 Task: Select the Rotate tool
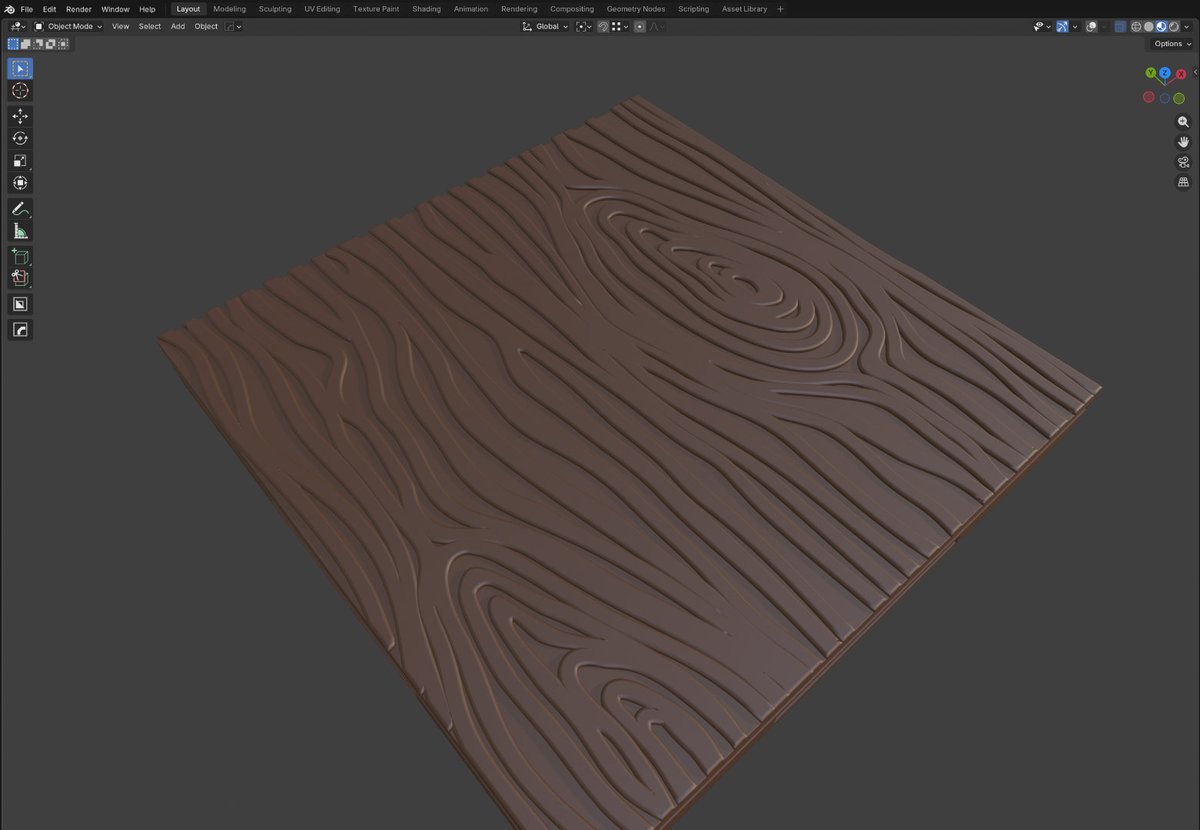click(x=20, y=138)
